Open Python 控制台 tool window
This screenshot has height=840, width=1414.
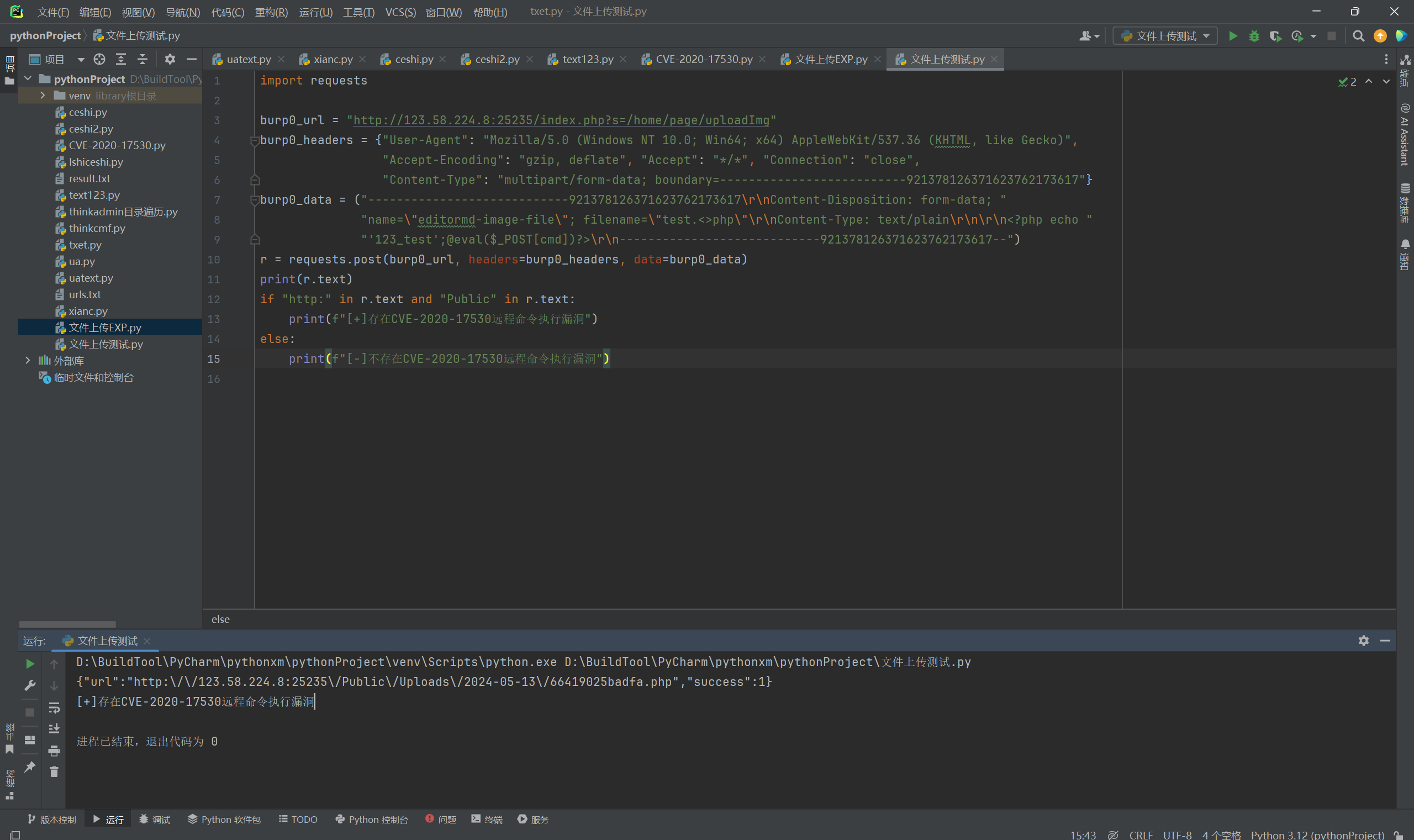371,819
